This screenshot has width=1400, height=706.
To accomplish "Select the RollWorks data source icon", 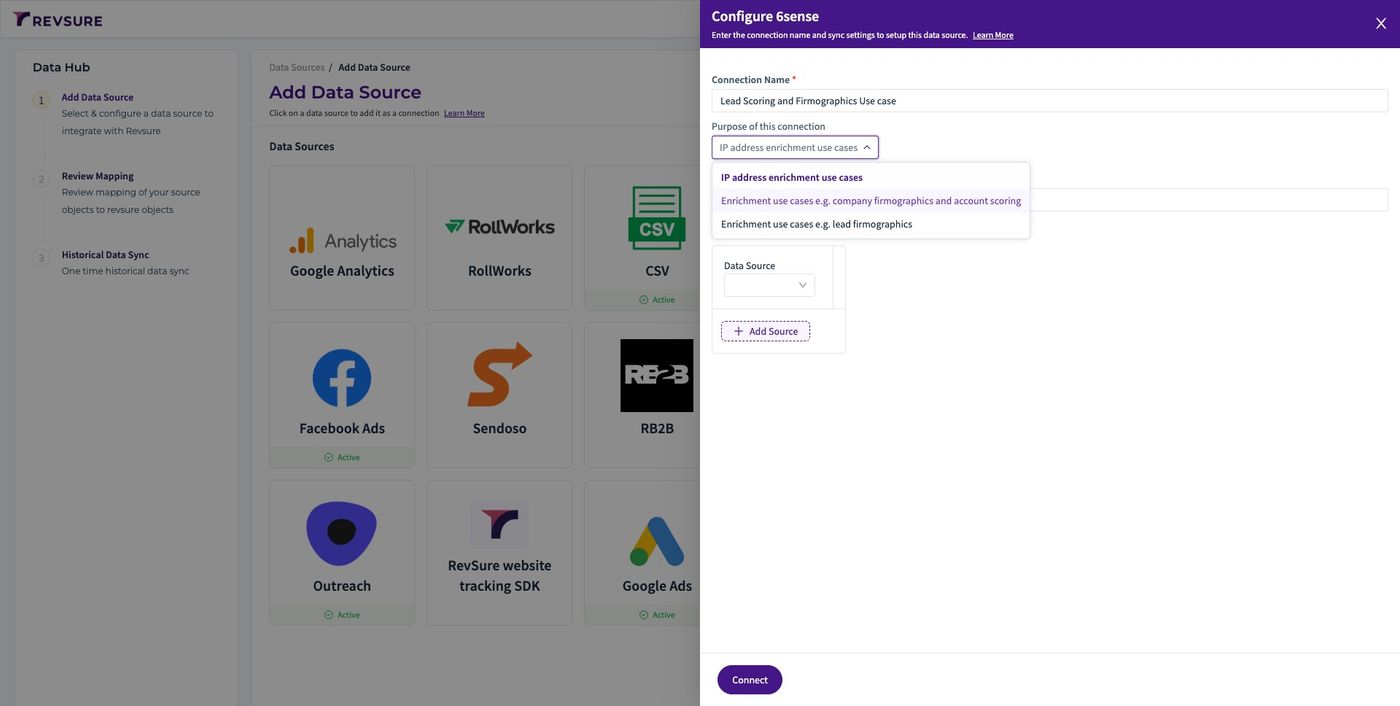I will coord(499,227).
